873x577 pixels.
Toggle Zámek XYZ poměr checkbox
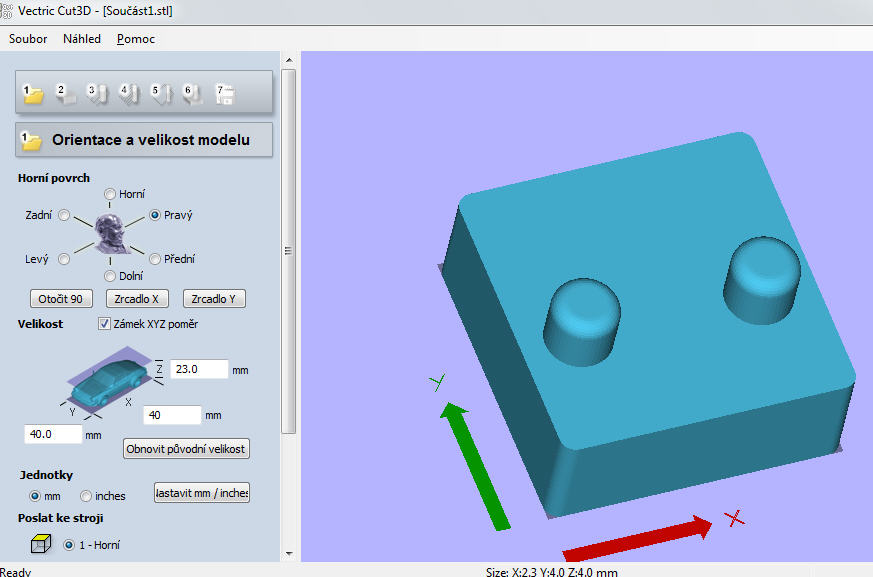pos(105,324)
